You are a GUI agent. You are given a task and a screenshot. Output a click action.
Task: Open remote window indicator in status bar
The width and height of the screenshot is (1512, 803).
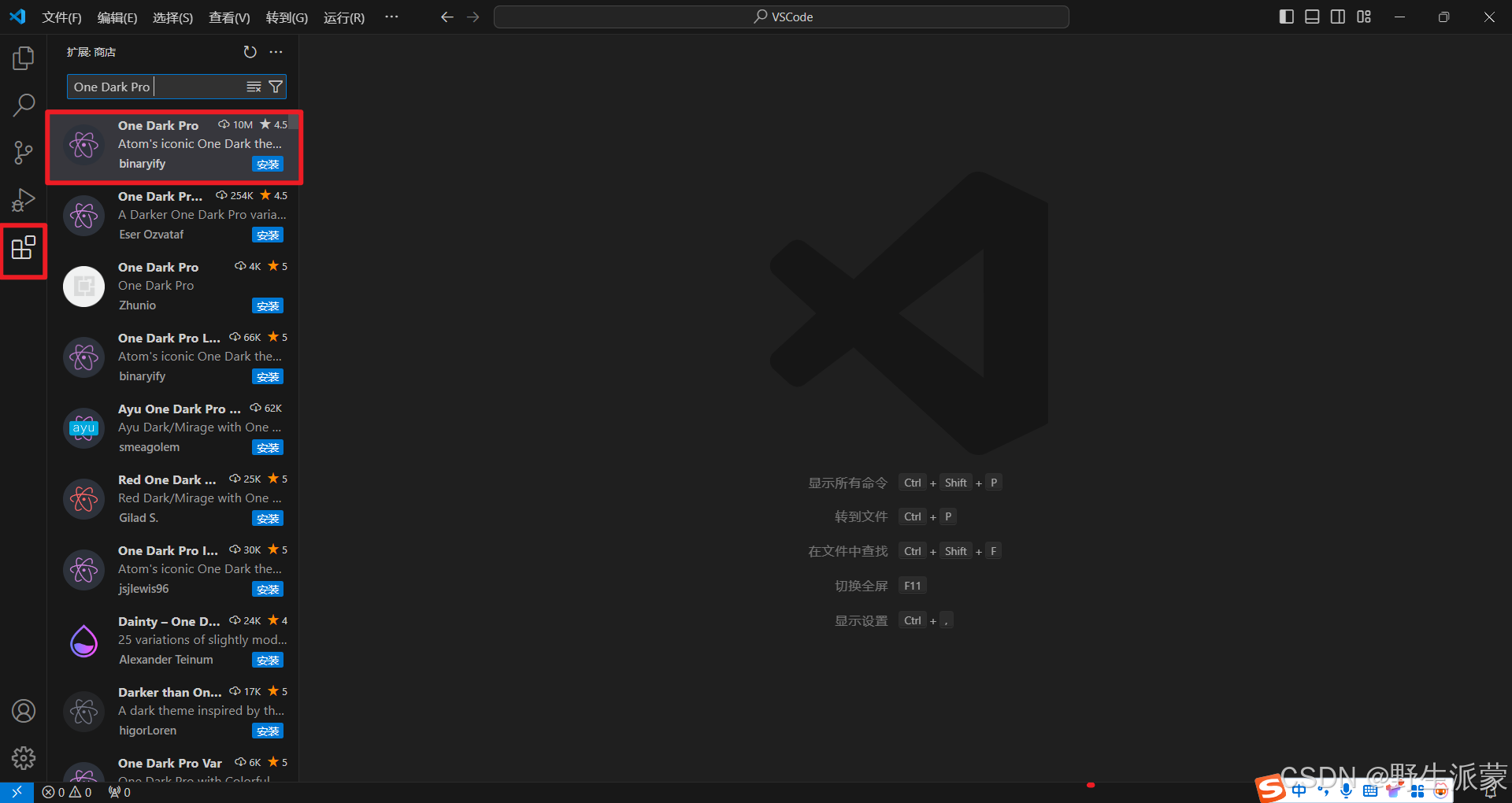point(17,792)
